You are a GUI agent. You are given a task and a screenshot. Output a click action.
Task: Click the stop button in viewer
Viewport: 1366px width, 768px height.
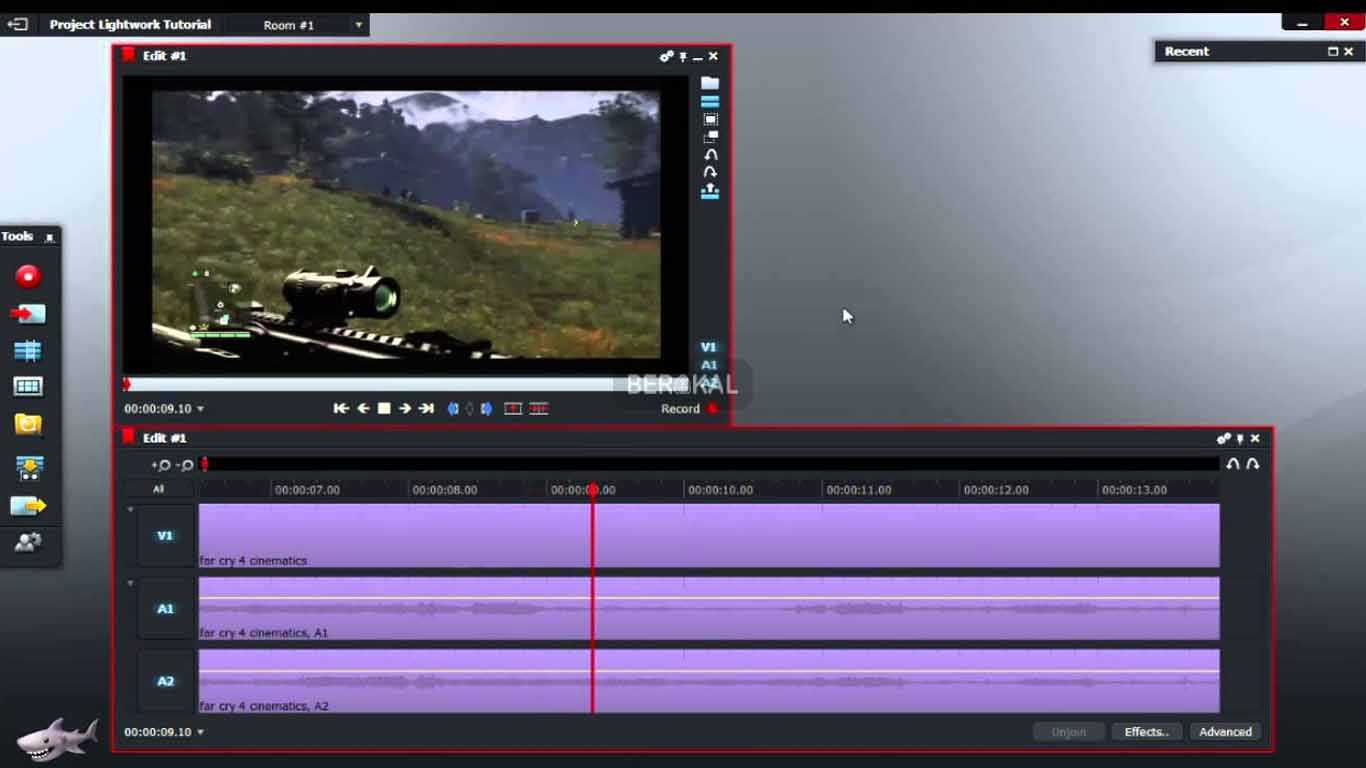pyautogui.click(x=384, y=408)
